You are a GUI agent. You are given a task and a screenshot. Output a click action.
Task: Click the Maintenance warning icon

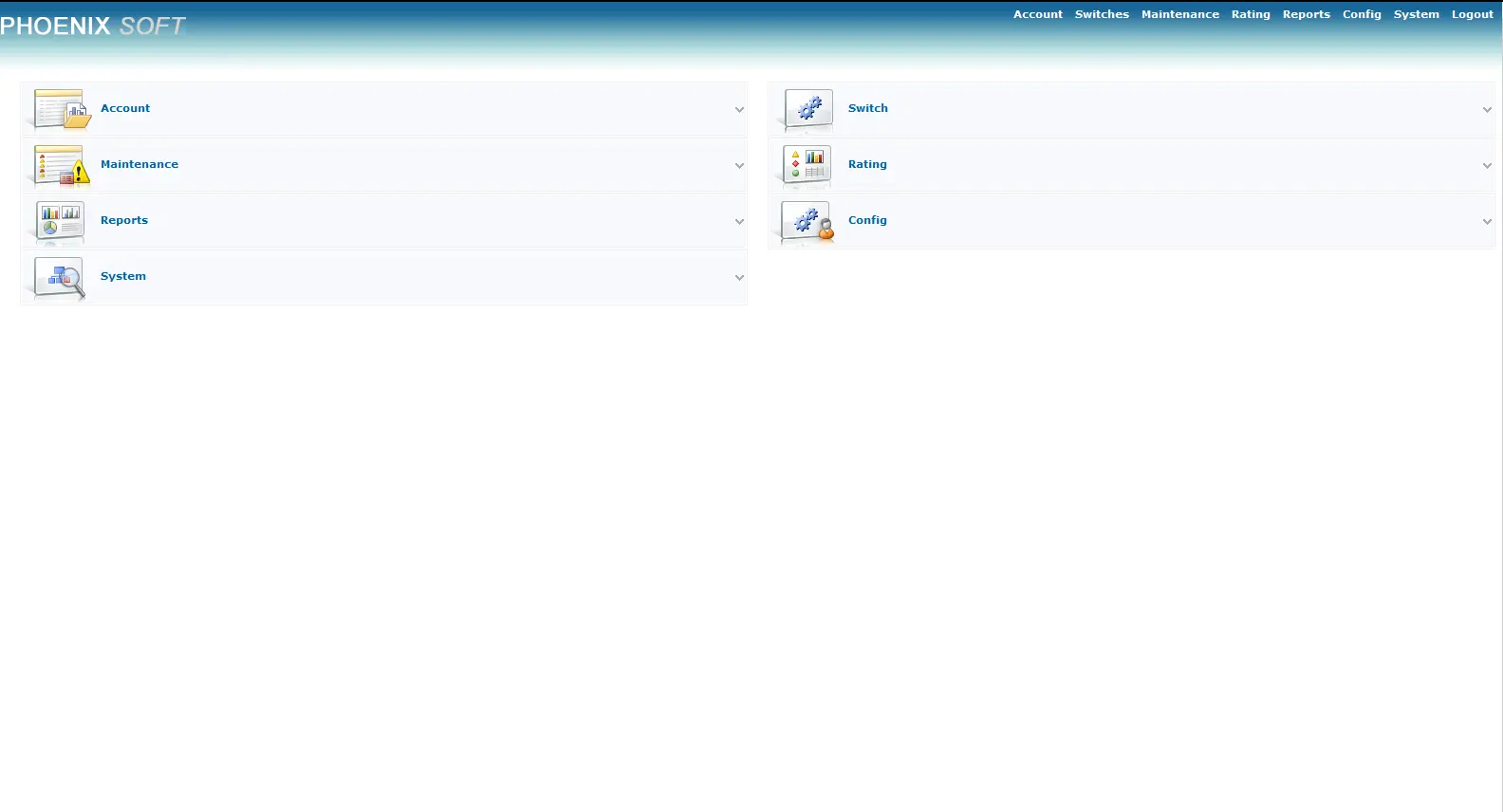tap(62, 165)
